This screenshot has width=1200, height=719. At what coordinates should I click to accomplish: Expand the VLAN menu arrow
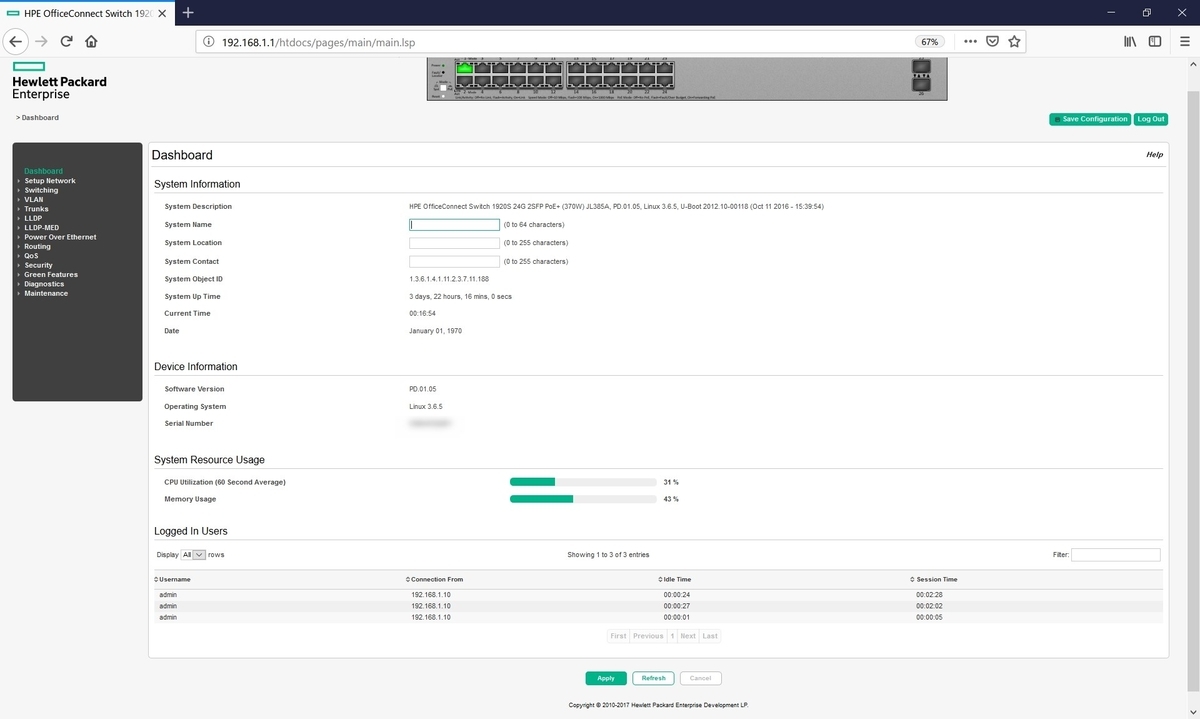coord(19,199)
